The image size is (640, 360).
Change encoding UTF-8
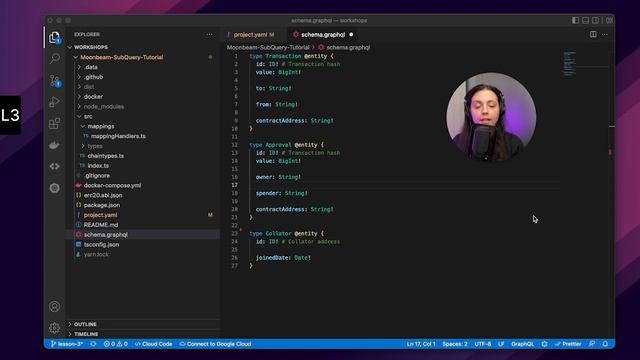coord(482,344)
